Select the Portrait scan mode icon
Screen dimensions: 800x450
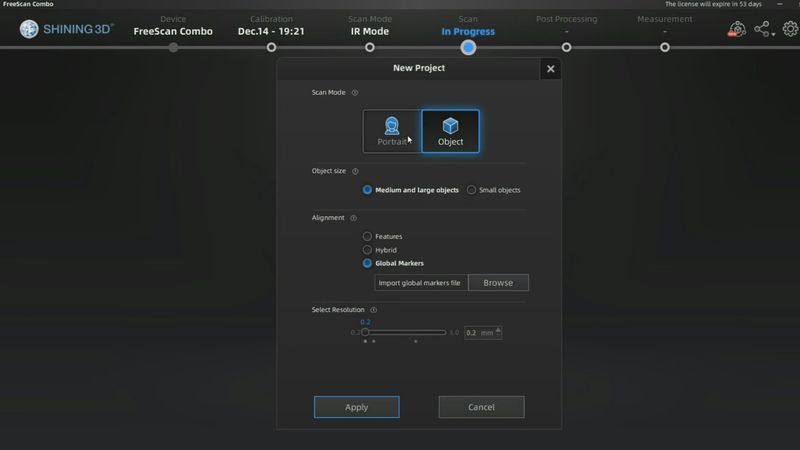point(392,130)
